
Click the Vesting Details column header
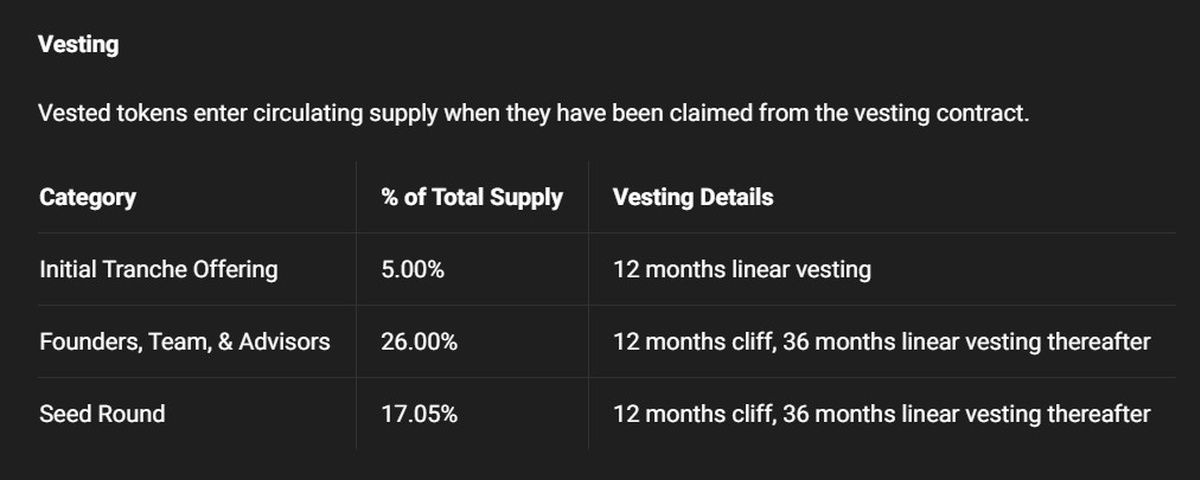click(693, 197)
